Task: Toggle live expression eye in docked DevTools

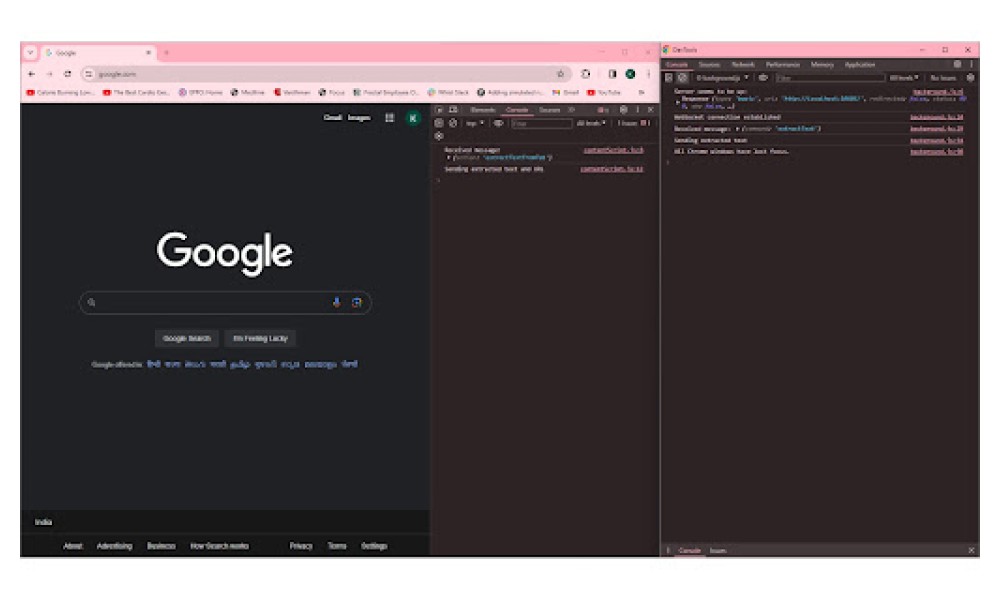Action: [498, 123]
